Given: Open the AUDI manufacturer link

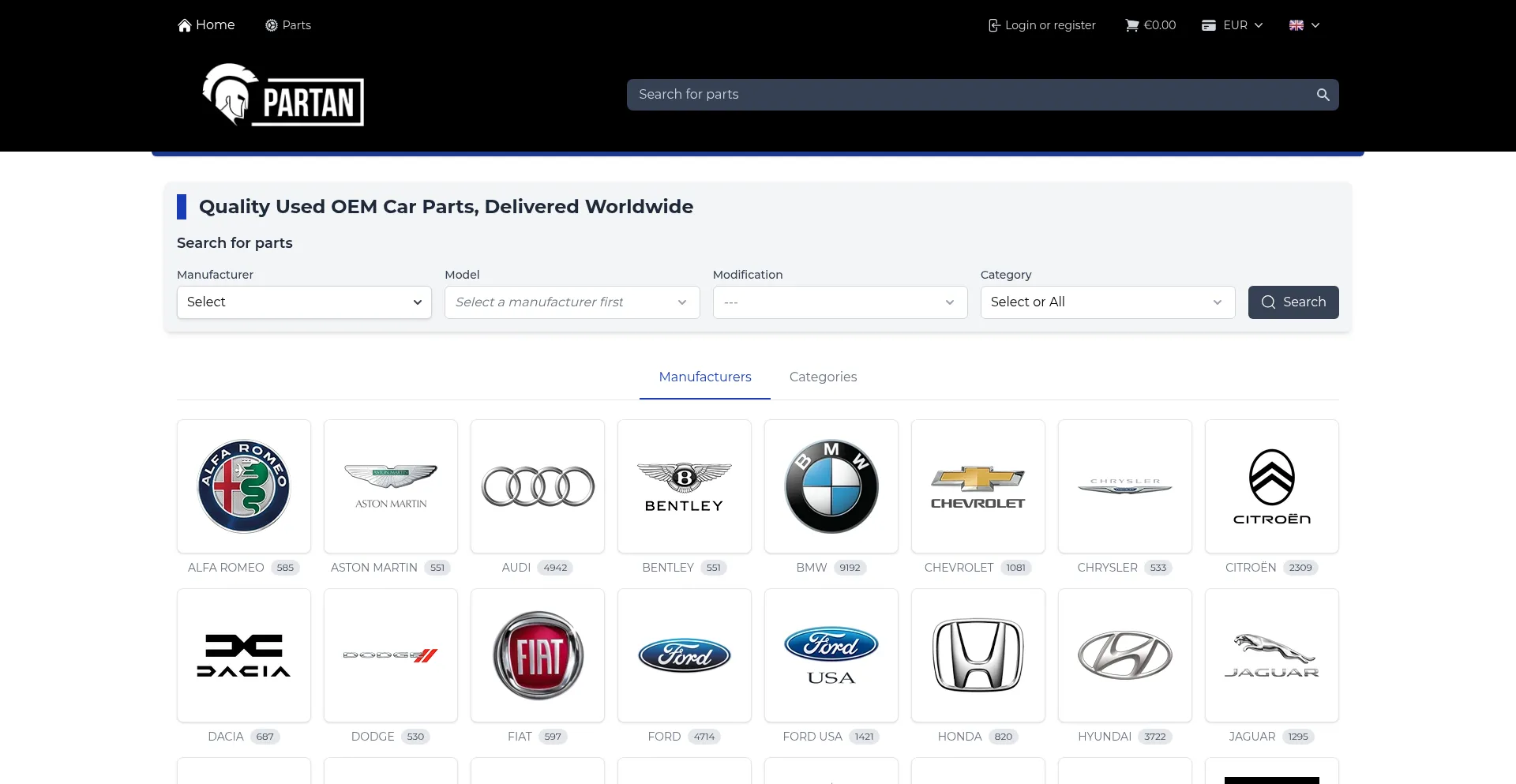Looking at the screenshot, I should pyautogui.click(x=516, y=568).
